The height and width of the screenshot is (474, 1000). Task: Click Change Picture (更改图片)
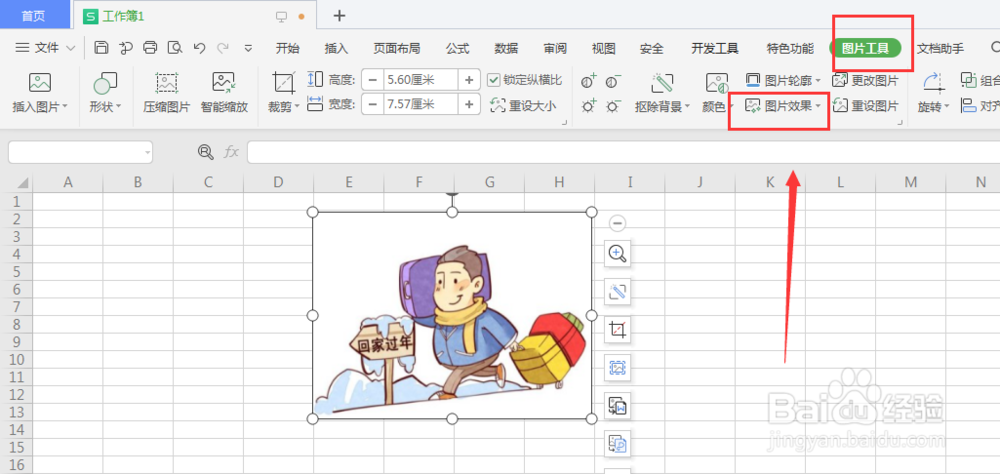point(866,80)
